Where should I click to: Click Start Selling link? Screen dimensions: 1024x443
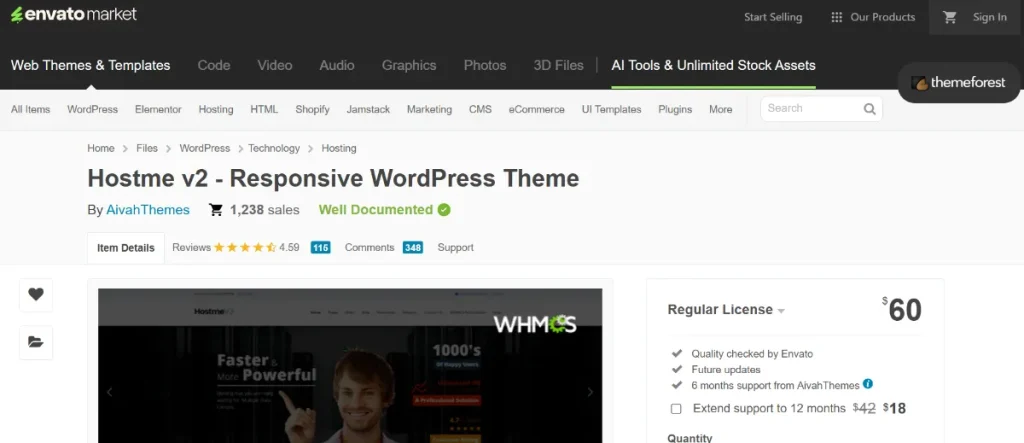tap(773, 18)
